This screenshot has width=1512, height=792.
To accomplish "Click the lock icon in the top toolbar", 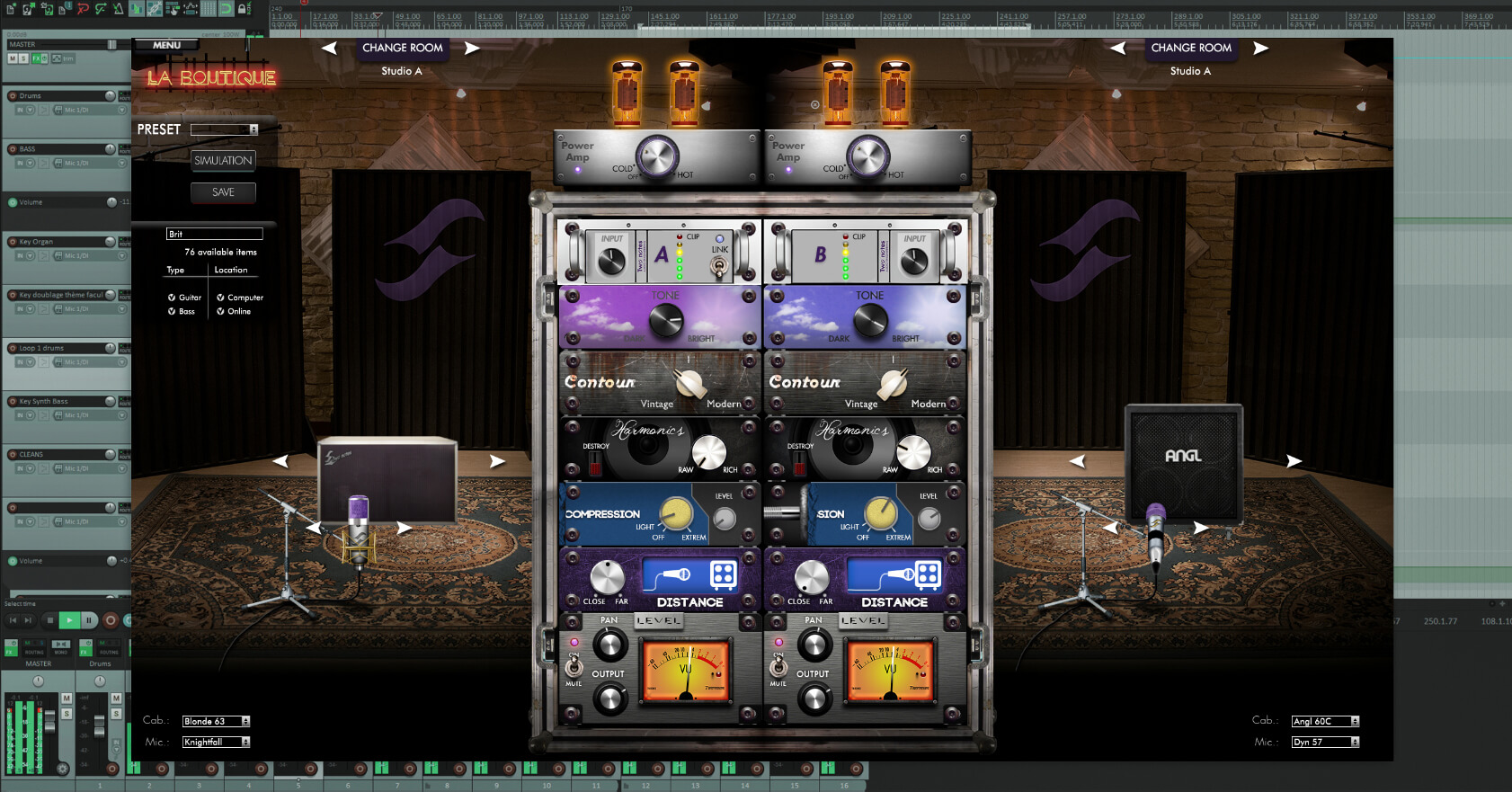I will (242, 9).
